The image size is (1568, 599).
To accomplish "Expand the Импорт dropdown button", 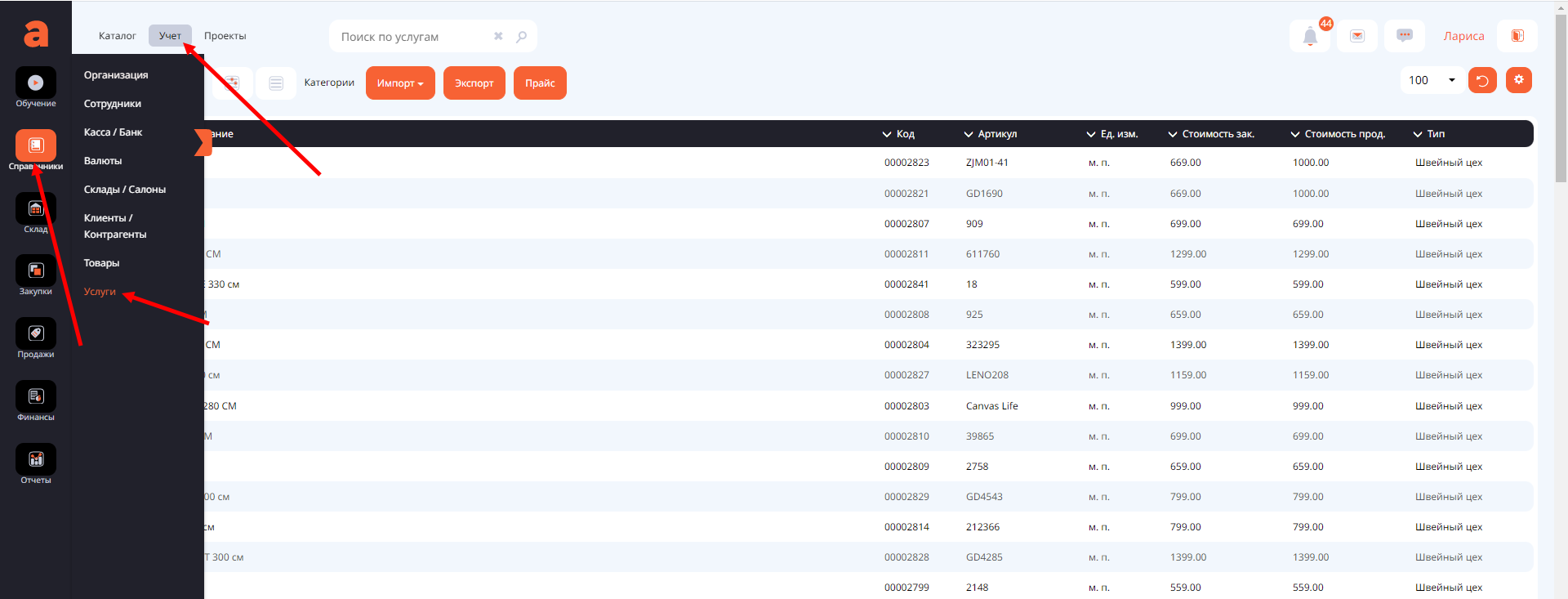I will click(400, 83).
